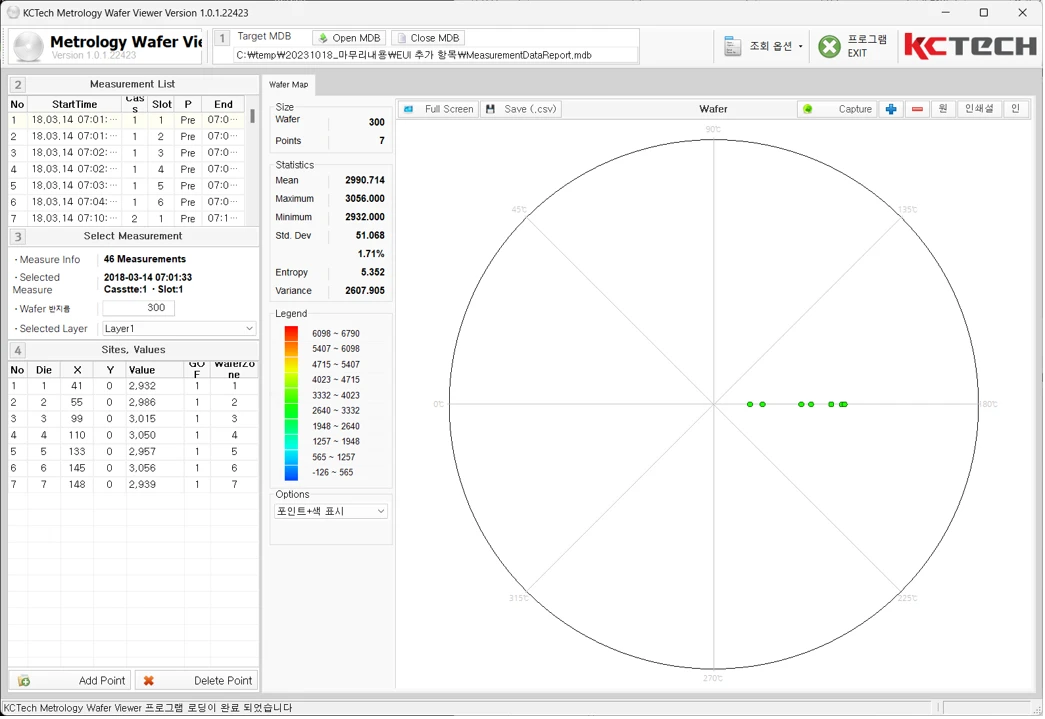Click the 원 toolbar button
The height and width of the screenshot is (719, 1045).
943,109
